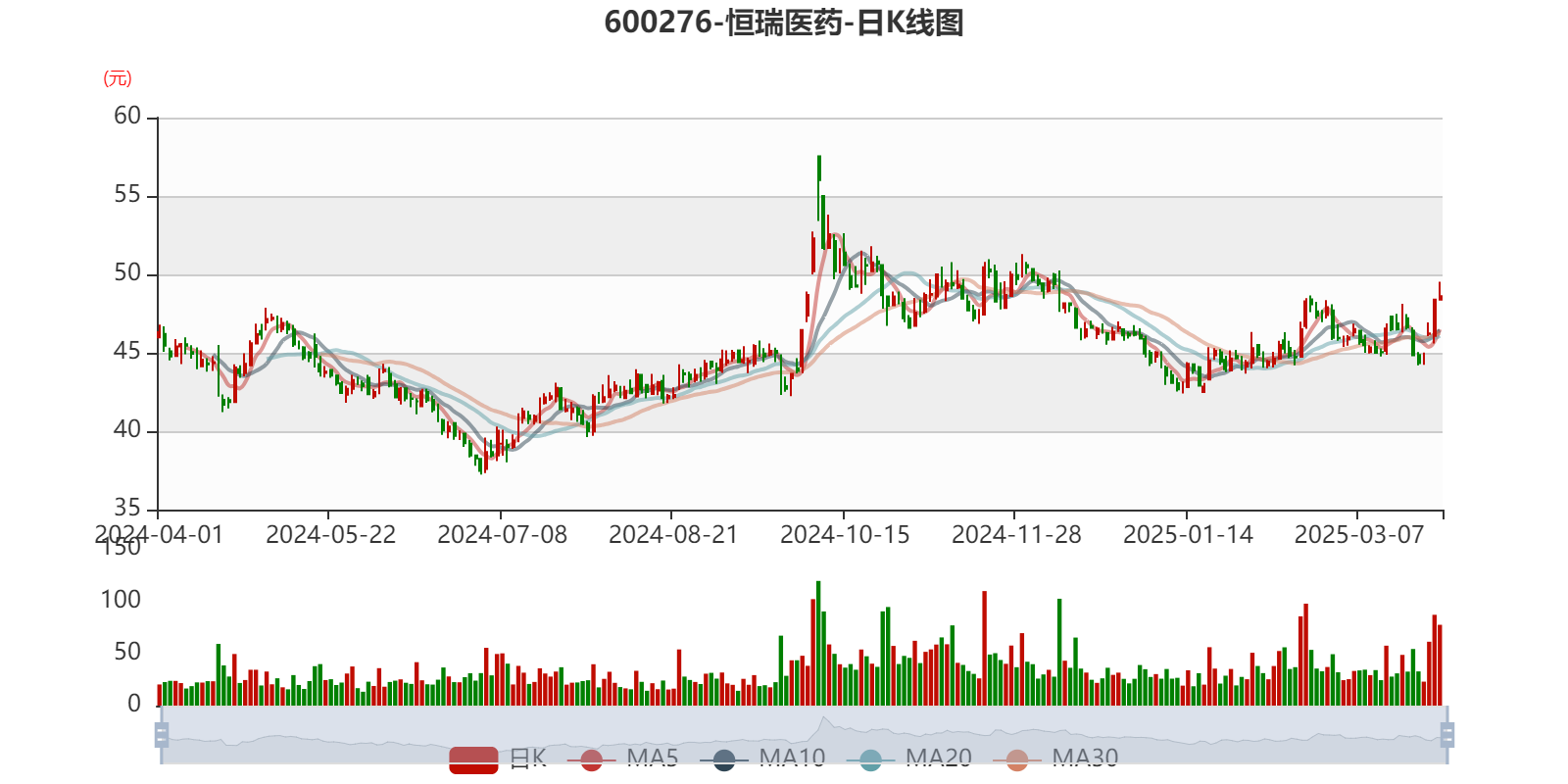Toggle the 日K series in the legend
Screen dimensions: 1568x784
pyautogui.click(x=498, y=759)
